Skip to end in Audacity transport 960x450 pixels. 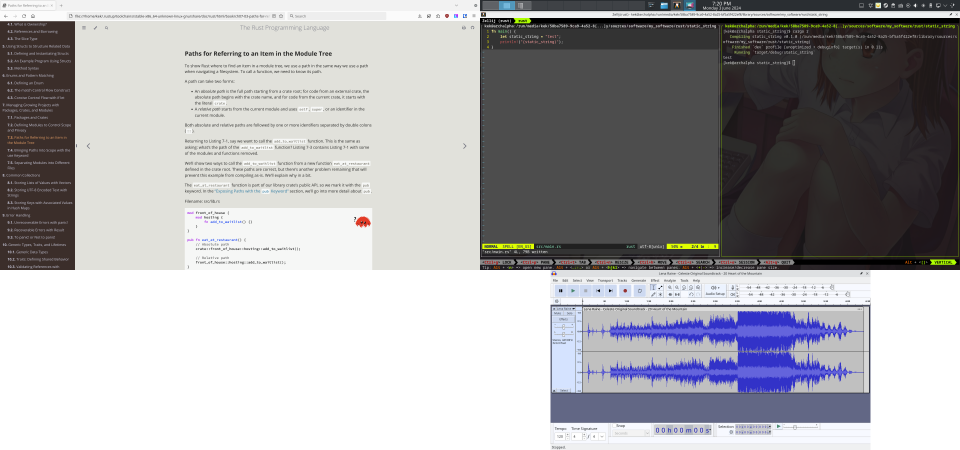pos(610,291)
